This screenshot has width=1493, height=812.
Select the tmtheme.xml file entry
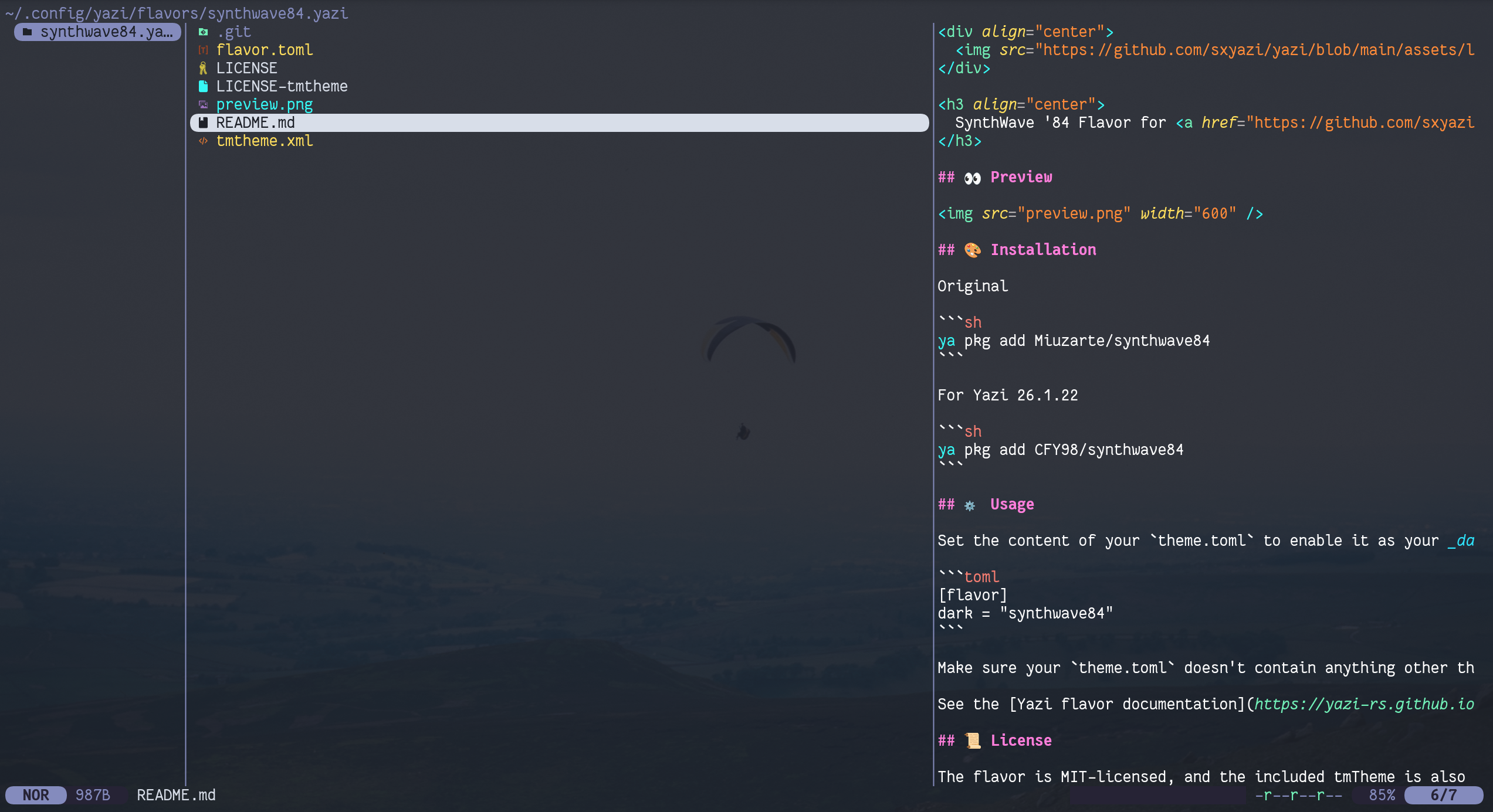tap(265, 141)
